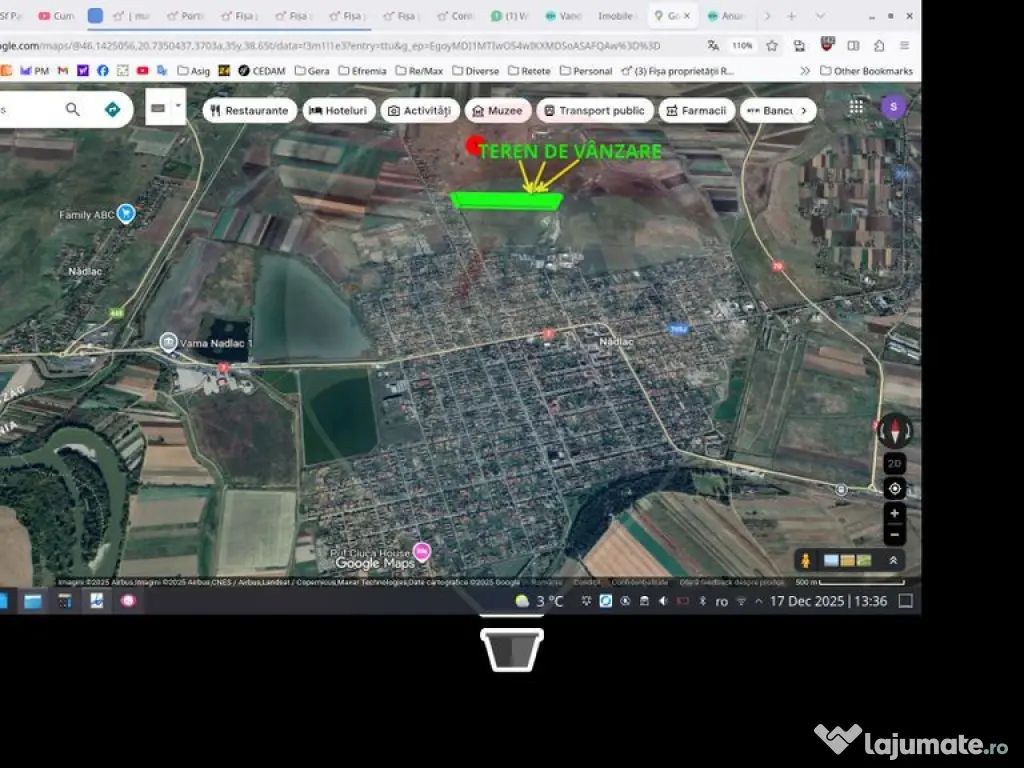The image size is (1024, 768).
Task: Toggle the Muzee category filter
Action: pyautogui.click(x=497, y=111)
